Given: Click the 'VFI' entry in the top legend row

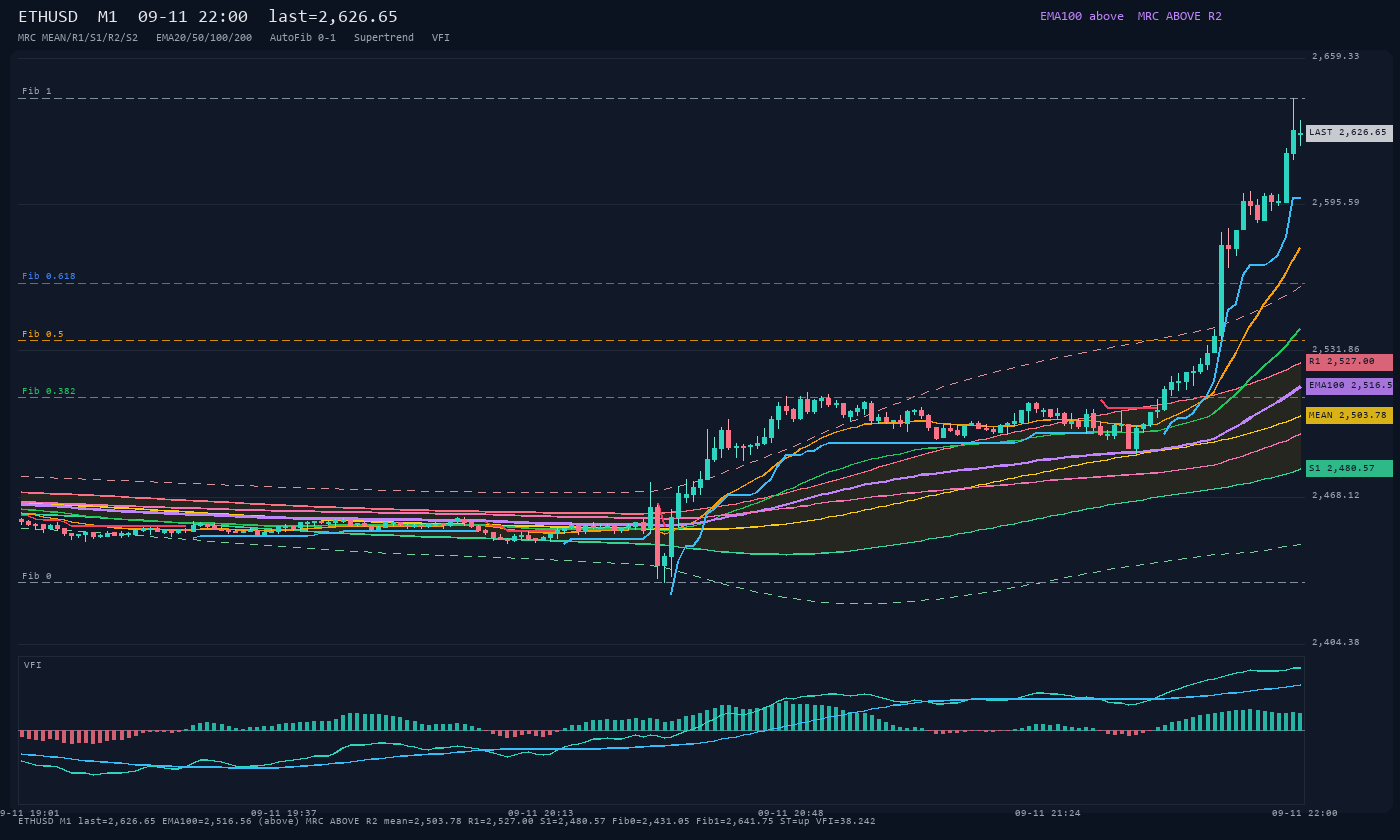Looking at the screenshot, I should (441, 37).
